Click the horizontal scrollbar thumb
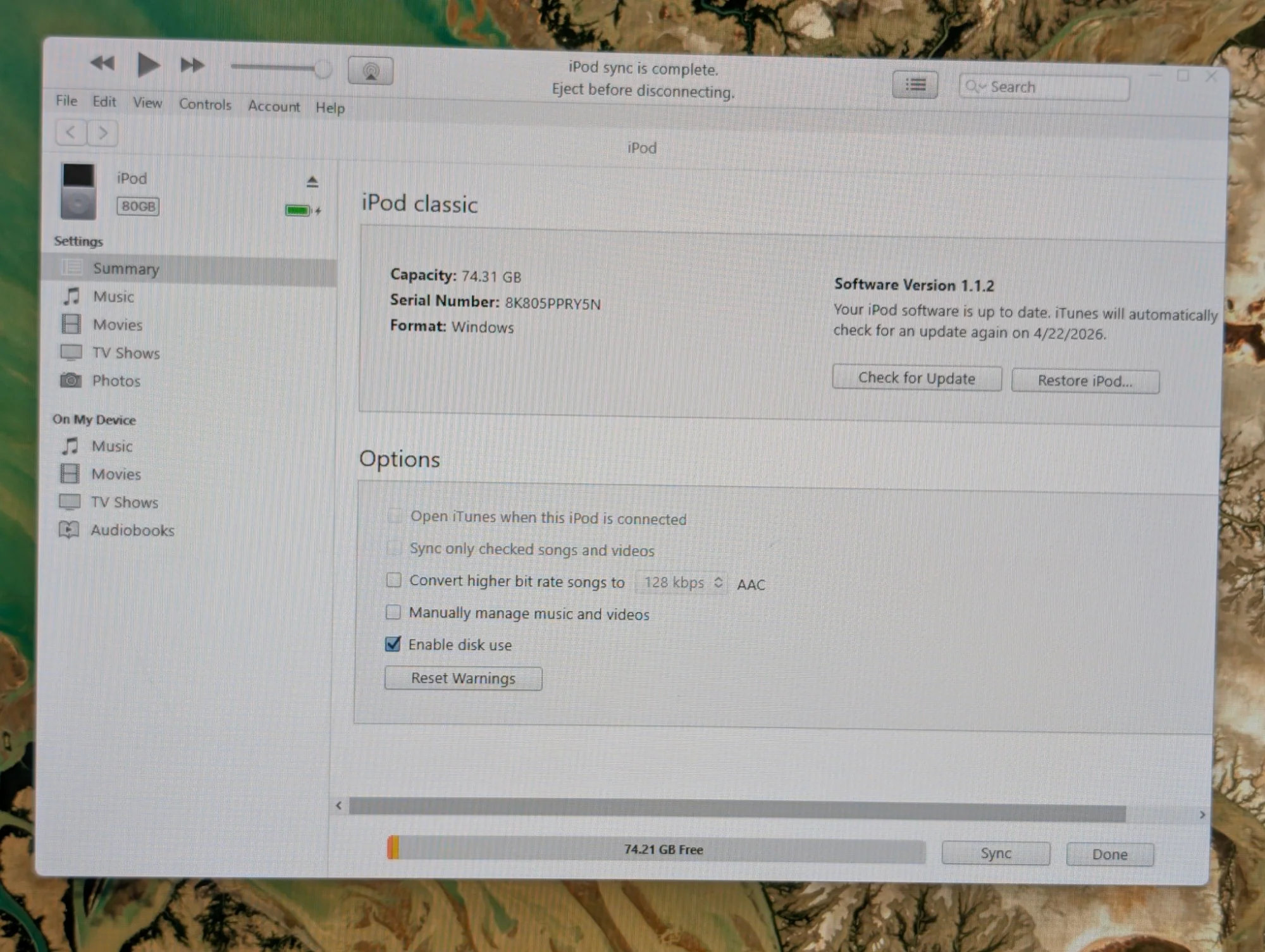1265x952 pixels. coord(737,810)
